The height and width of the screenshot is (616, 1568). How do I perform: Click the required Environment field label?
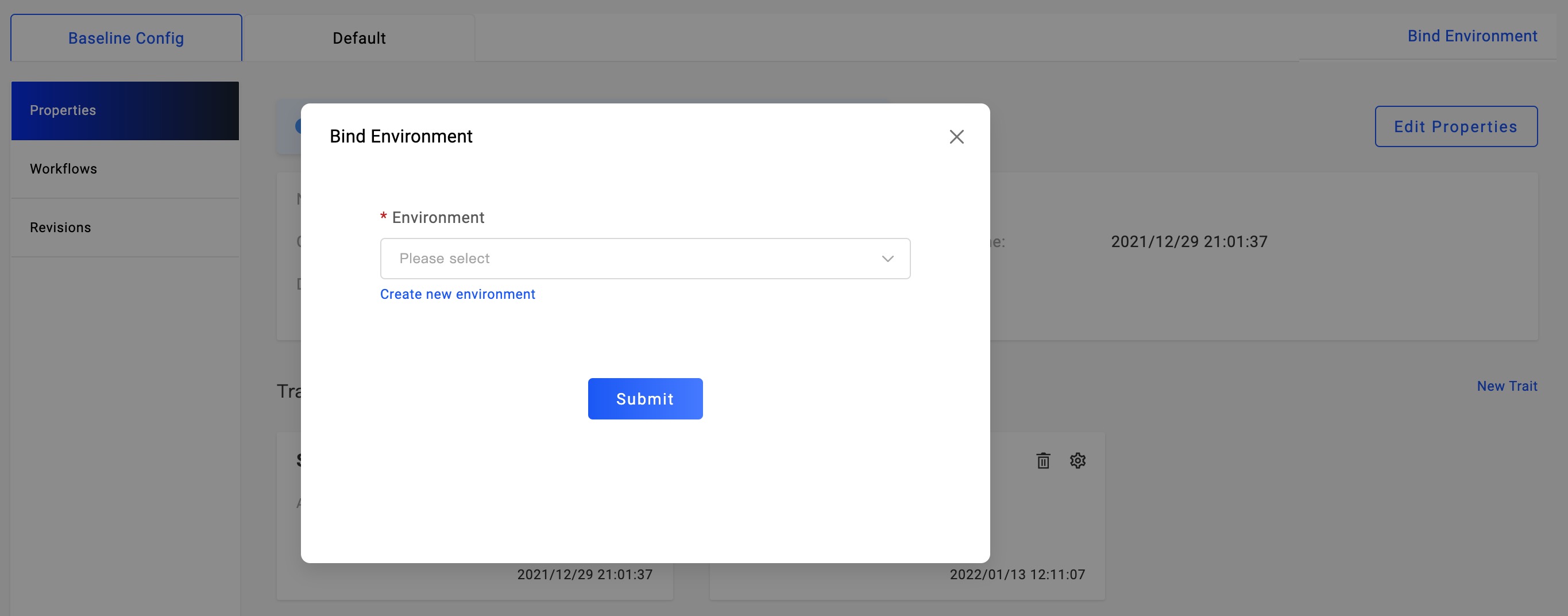(x=438, y=218)
